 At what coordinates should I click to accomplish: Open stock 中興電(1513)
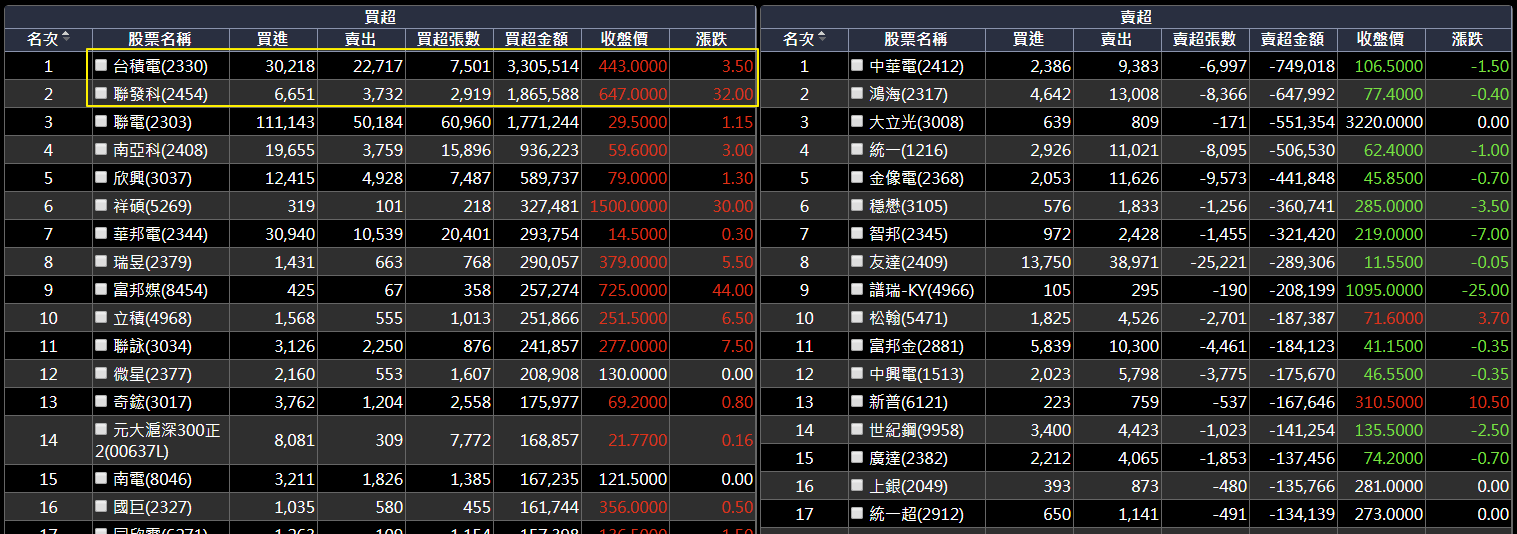(x=916, y=374)
